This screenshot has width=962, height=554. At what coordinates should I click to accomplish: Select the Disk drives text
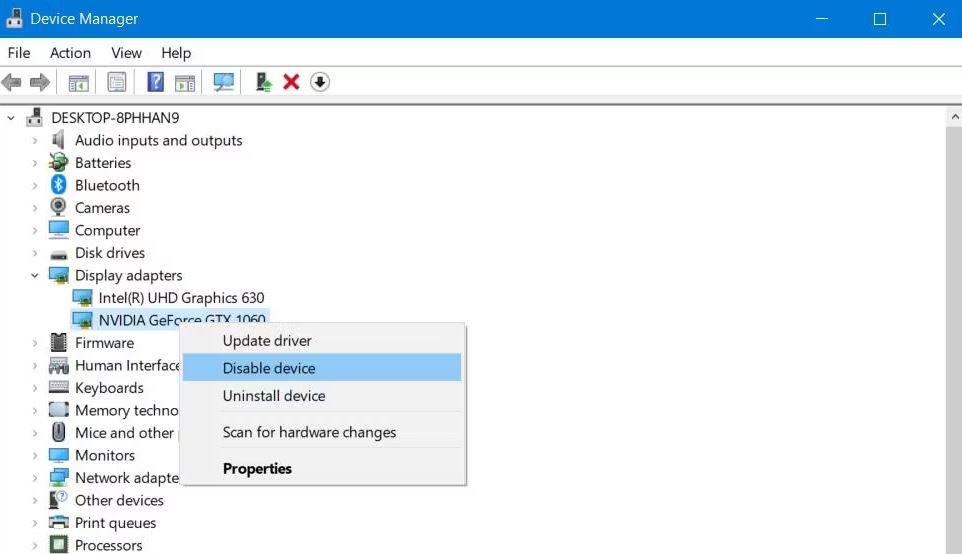pyautogui.click(x=110, y=253)
